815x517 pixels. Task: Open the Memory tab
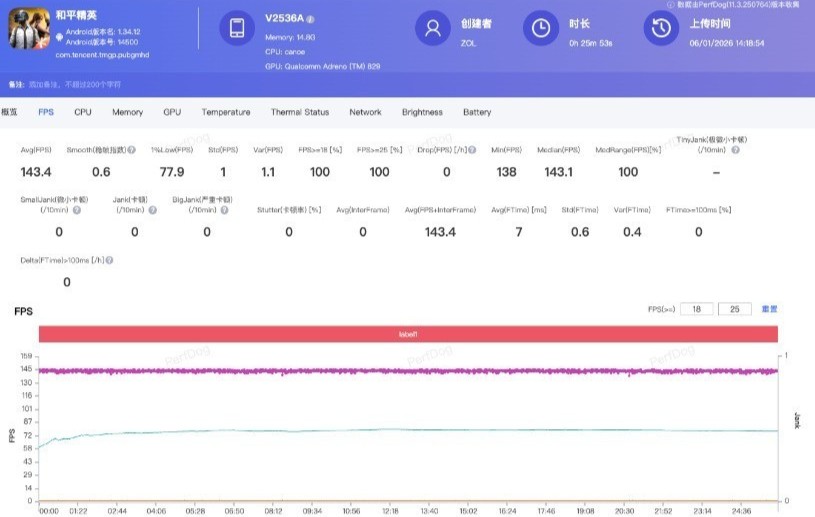point(127,112)
